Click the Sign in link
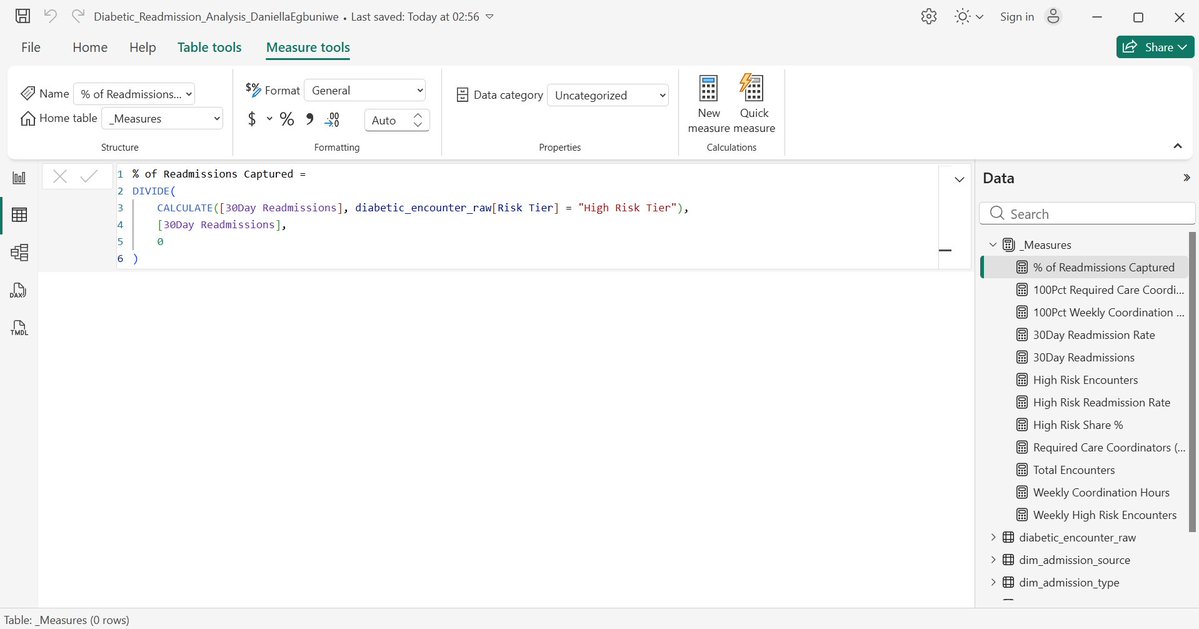This screenshot has width=1199, height=629. pos(1017,17)
